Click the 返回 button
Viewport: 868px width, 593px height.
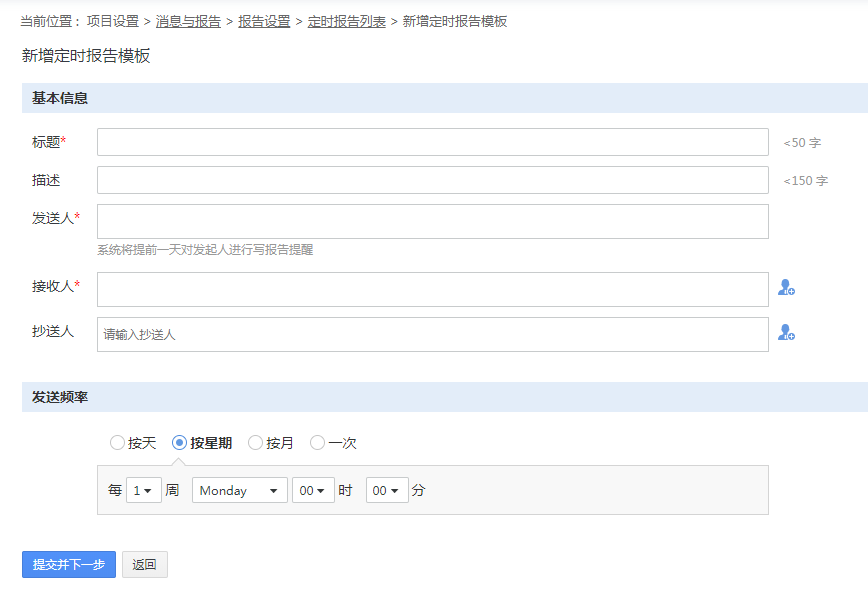tap(144, 564)
